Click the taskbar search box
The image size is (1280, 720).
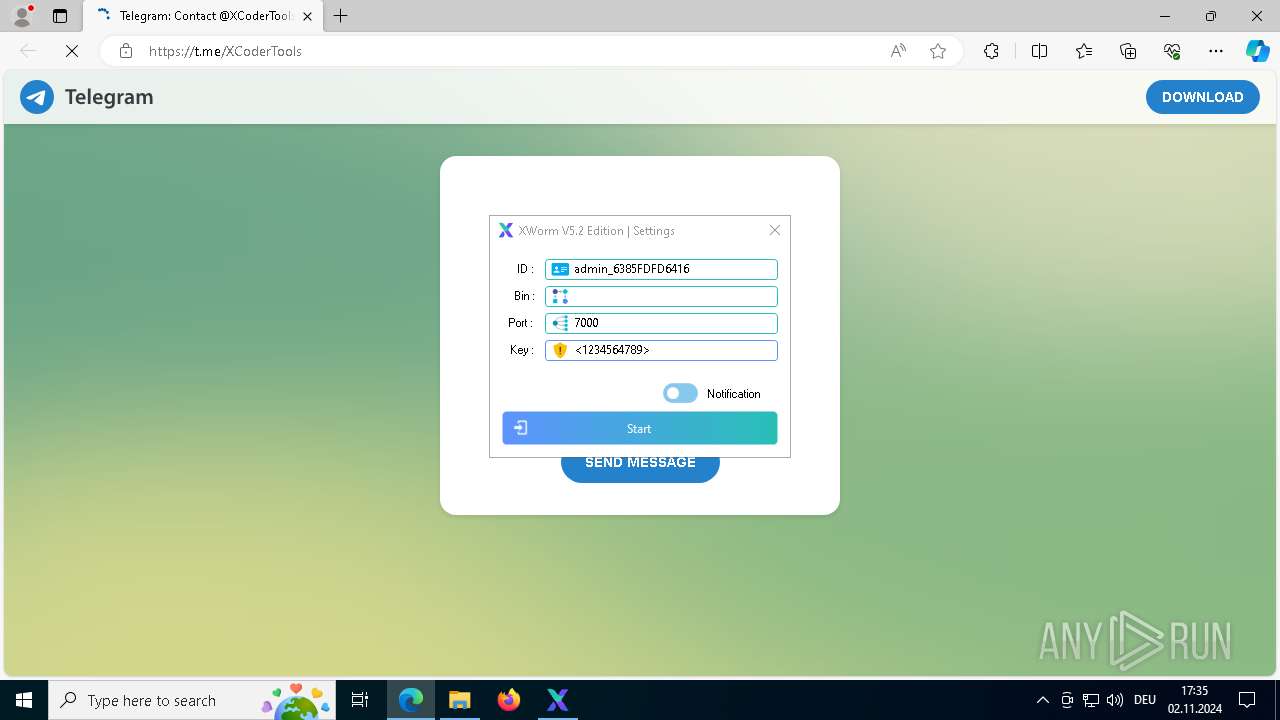pyautogui.click(x=192, y=700)
